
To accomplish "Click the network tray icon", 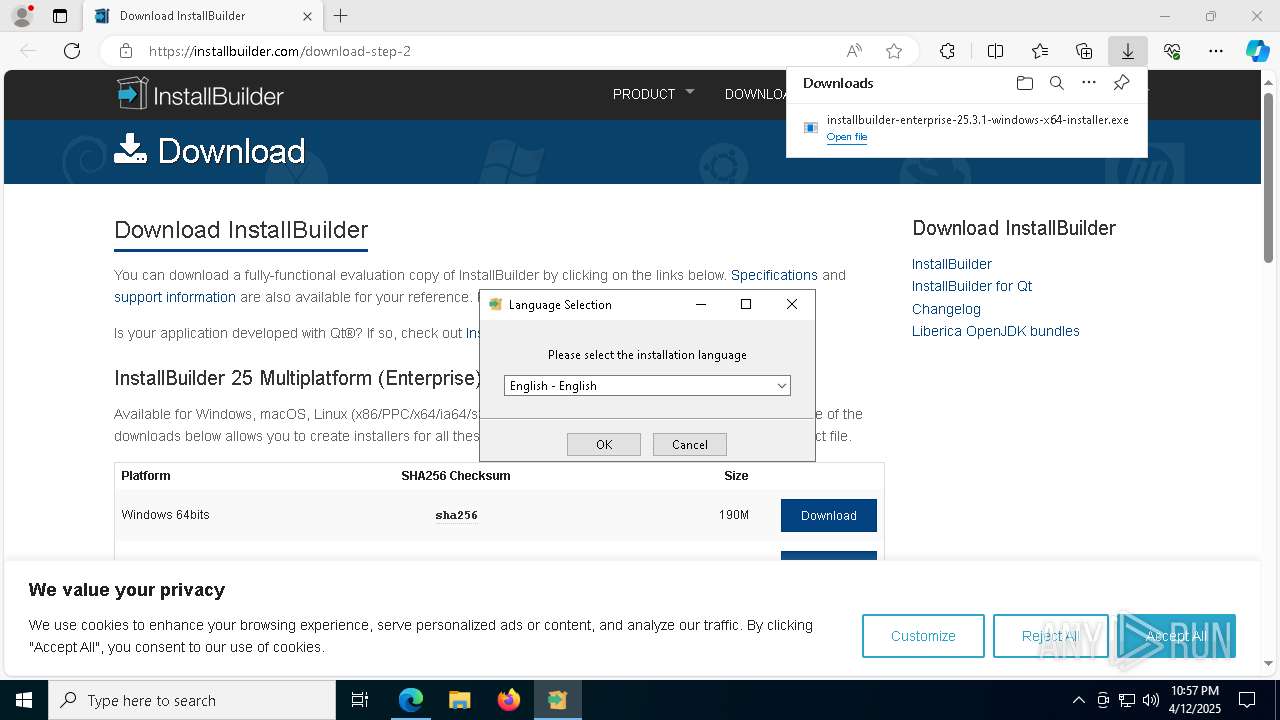I will [1127, 700].
